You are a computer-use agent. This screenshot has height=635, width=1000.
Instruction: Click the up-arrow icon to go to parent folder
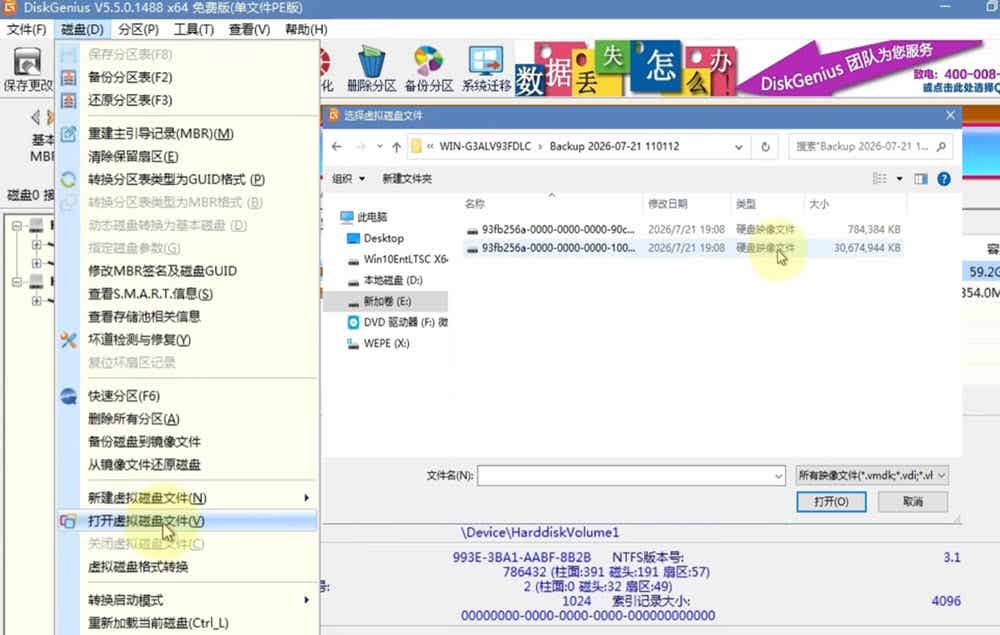(397, 147)
